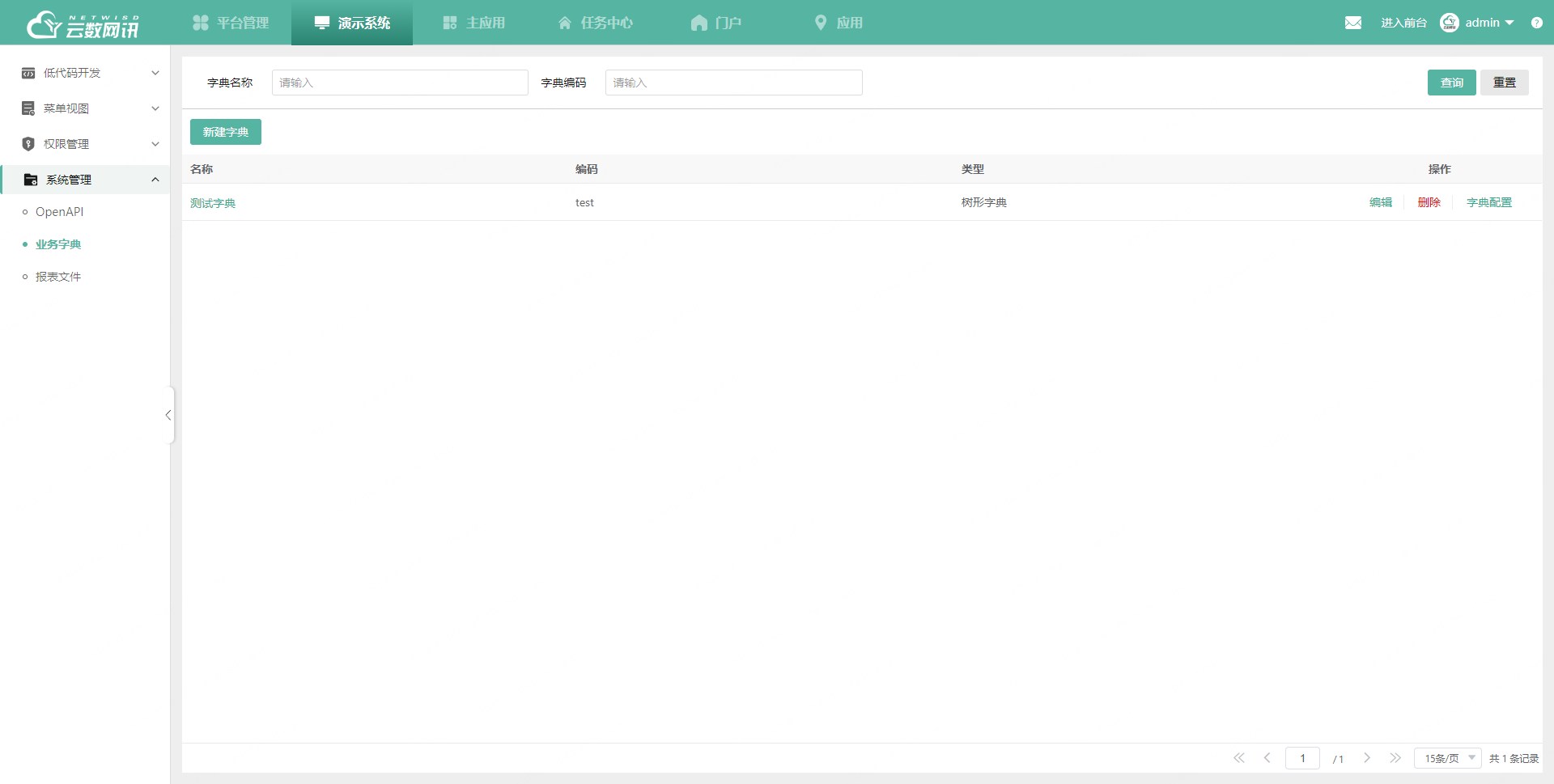The image size is (1554, 784).
Task: Jump to the first page arrow
Action: point(1239,758)
